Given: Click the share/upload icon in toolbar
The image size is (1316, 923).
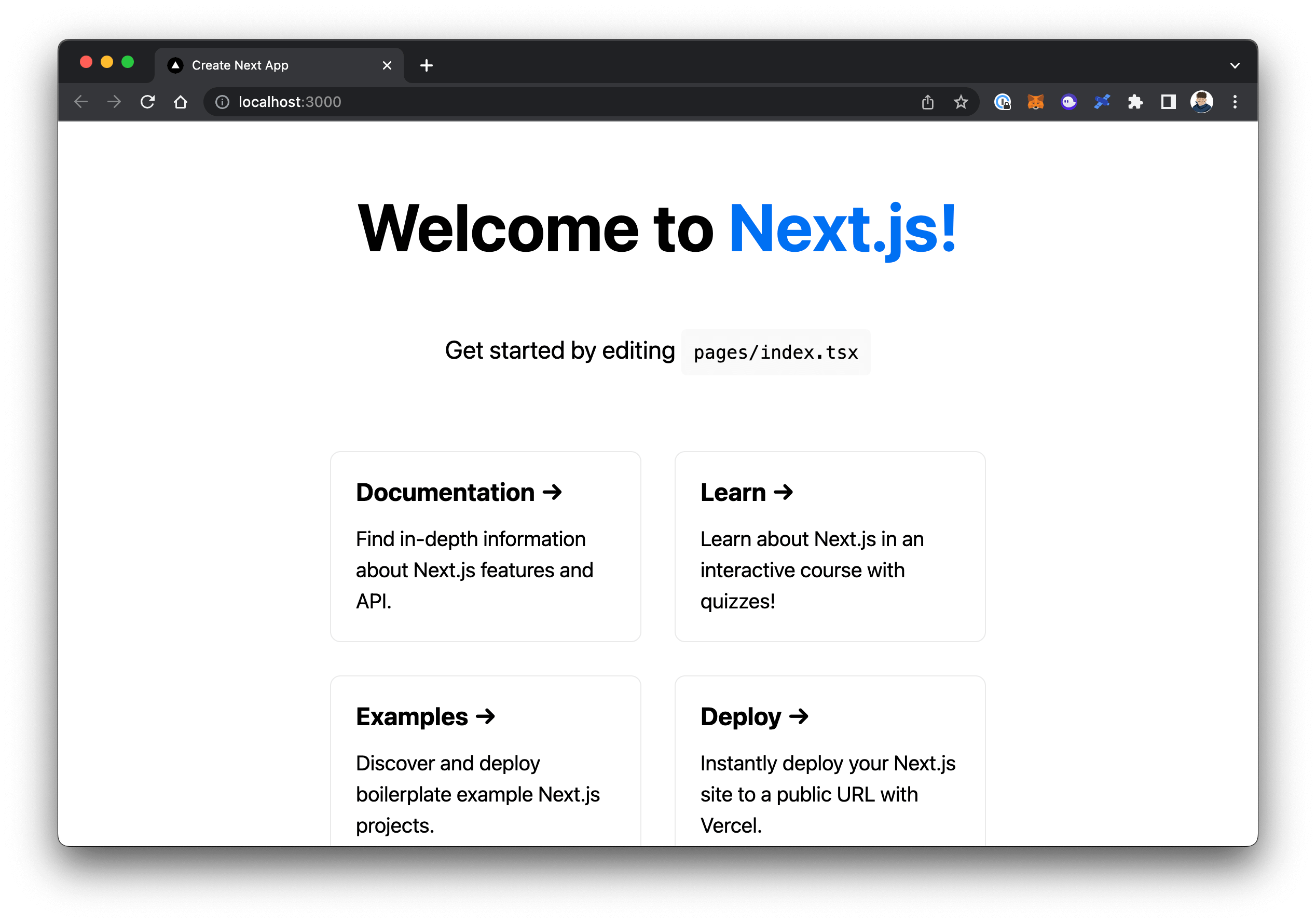Looking at the screenshot, I should [x=927, y=101].
